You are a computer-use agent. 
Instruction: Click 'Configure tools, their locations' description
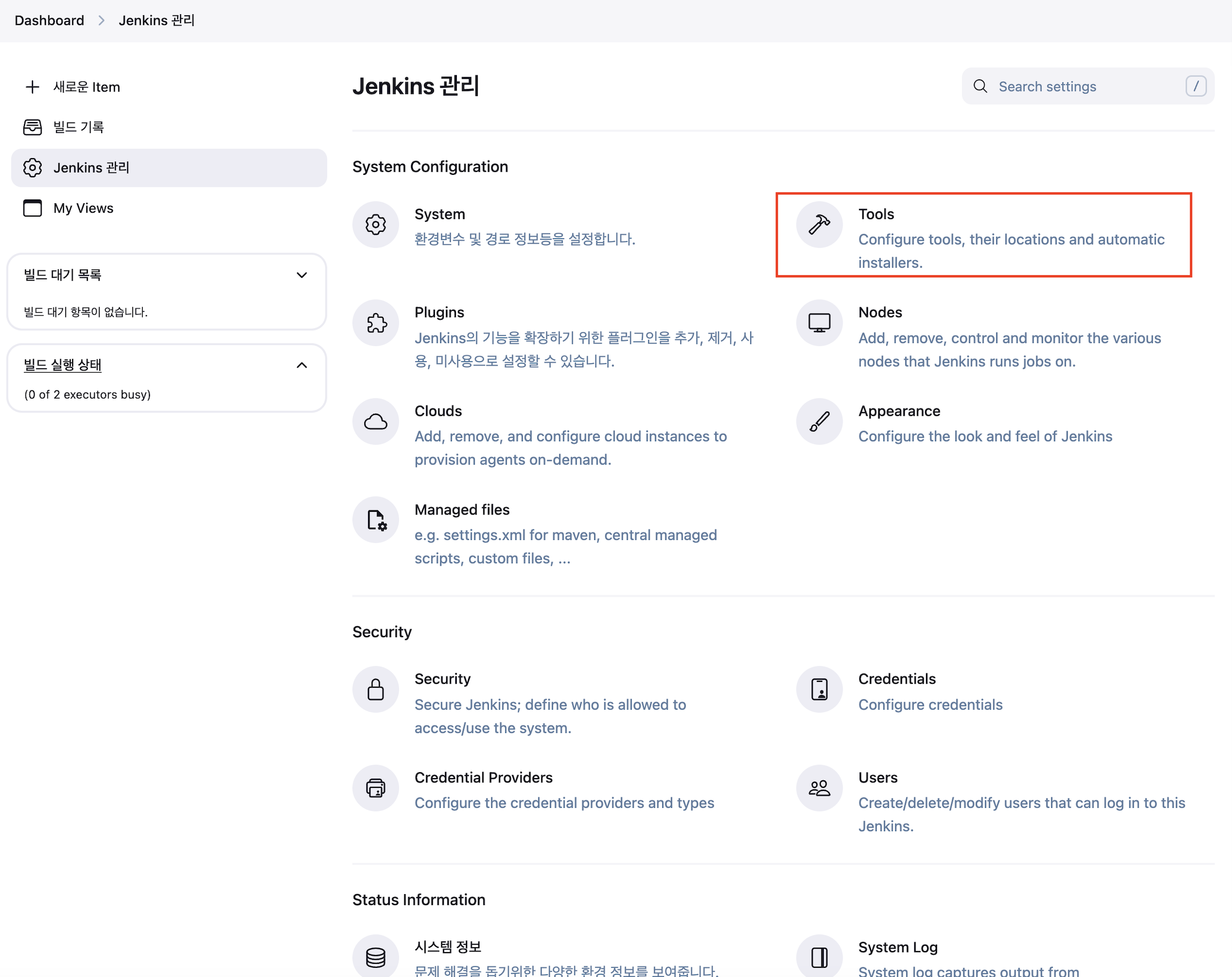pos(1011,251)
